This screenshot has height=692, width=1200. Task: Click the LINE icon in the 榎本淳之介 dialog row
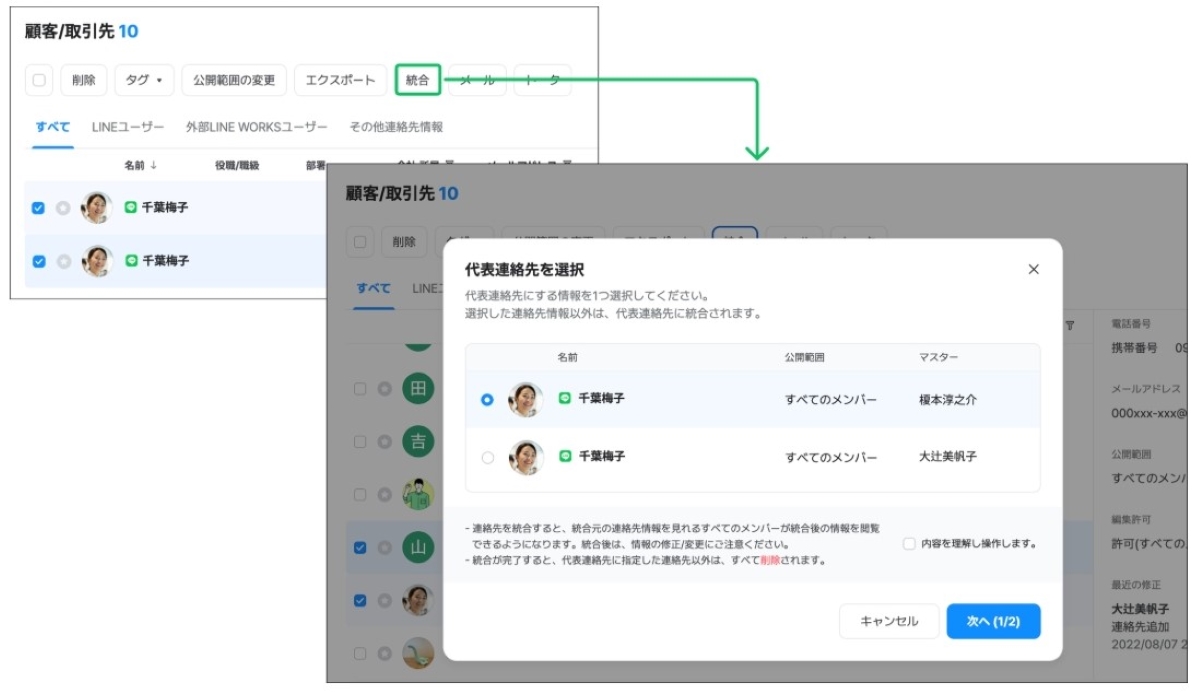(565, 398)
